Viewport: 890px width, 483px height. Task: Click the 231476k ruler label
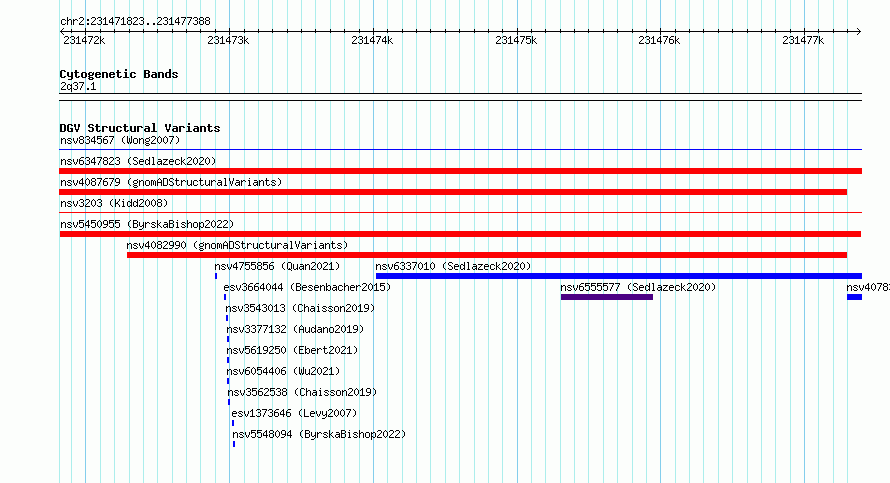(x=659, y=40)
